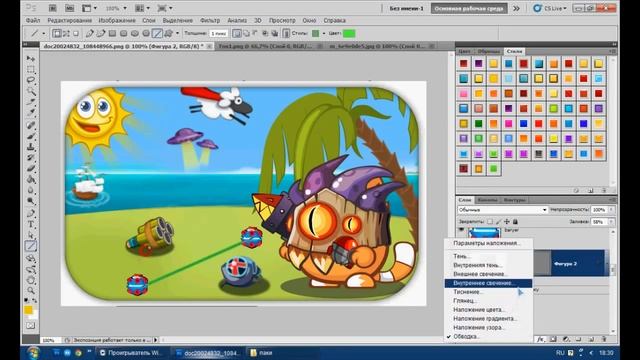Delete layer with trash icon
This screenshot has height=360, width=640.
click(x=604, y=339)
